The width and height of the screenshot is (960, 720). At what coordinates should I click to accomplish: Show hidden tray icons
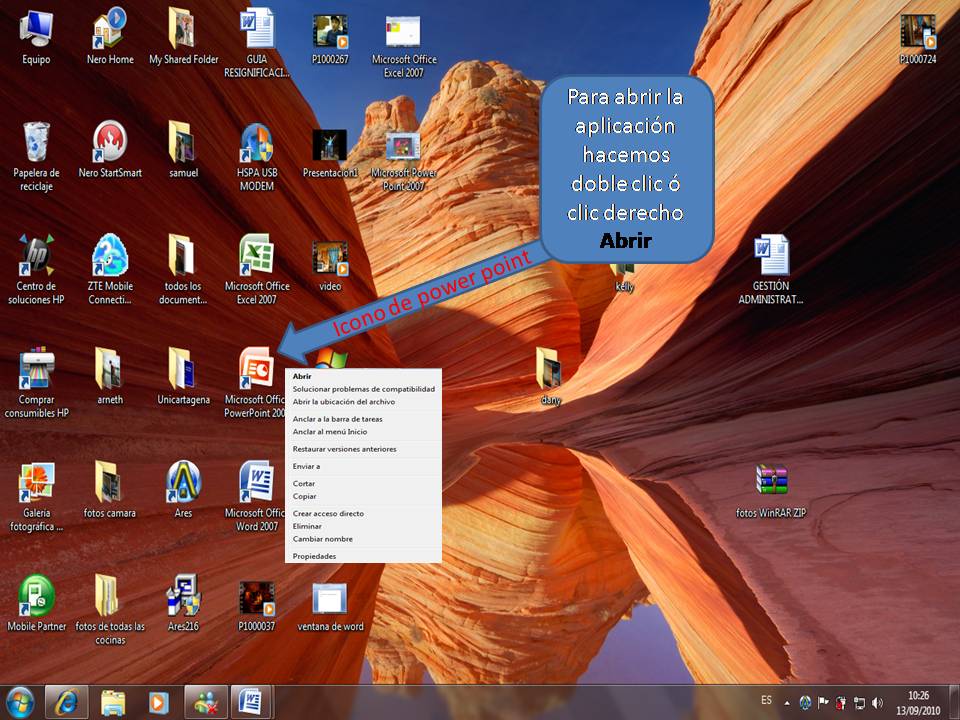point(789,703)
